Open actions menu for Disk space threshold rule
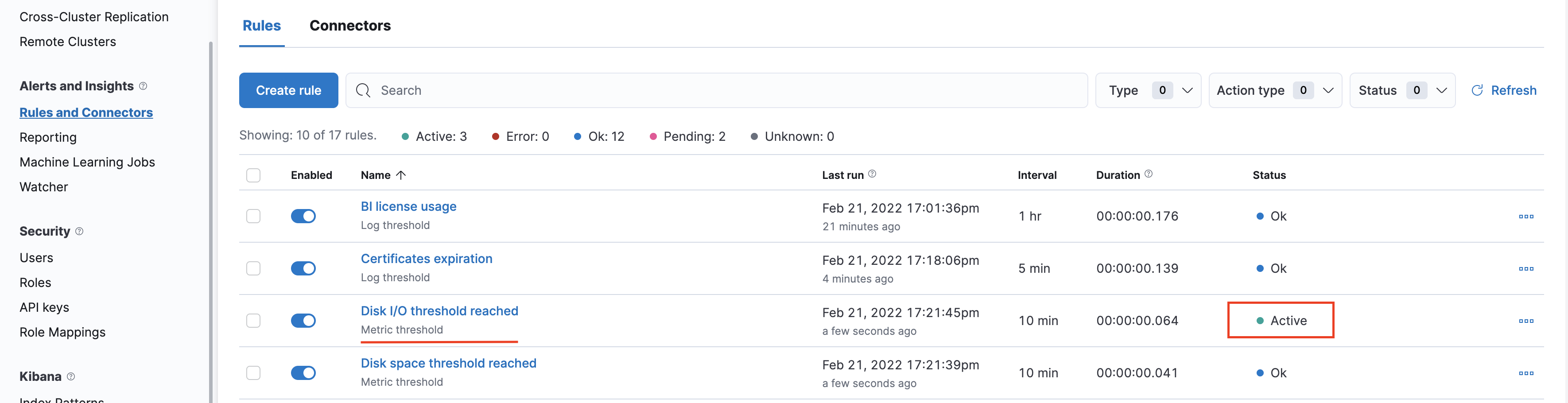 [x=1525, y=374]
